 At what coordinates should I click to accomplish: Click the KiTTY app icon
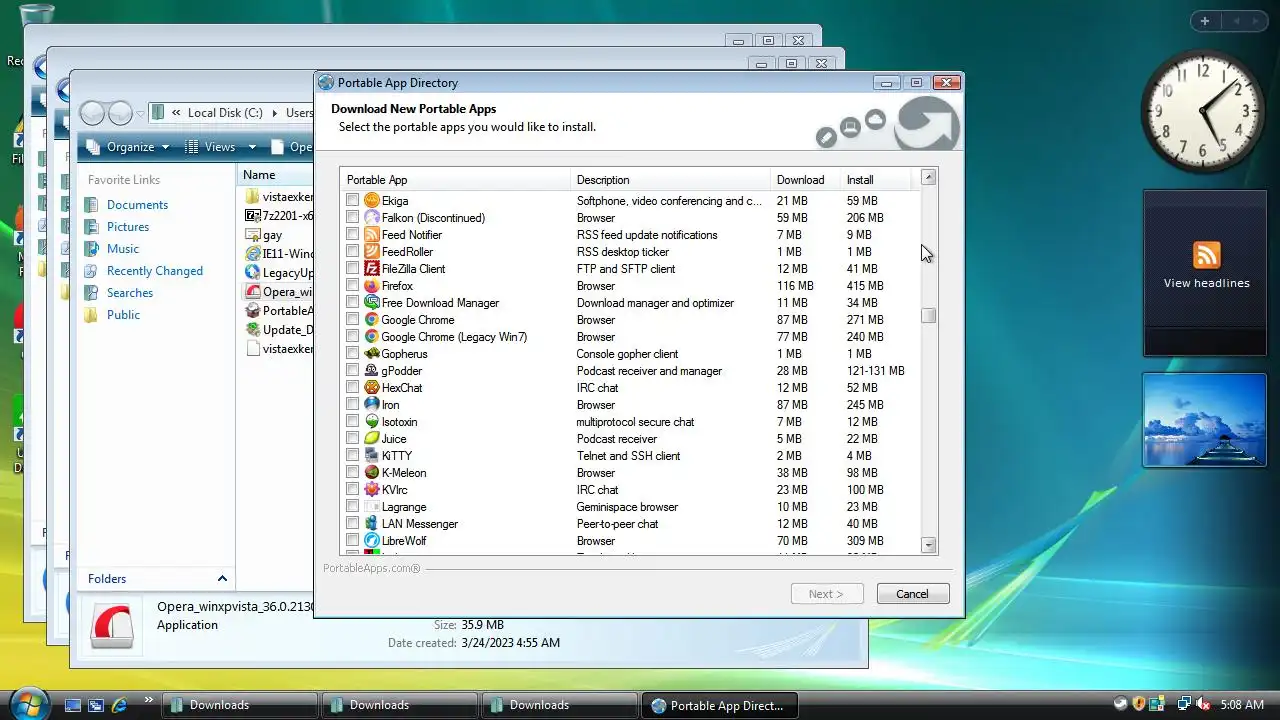coord(372,456)
